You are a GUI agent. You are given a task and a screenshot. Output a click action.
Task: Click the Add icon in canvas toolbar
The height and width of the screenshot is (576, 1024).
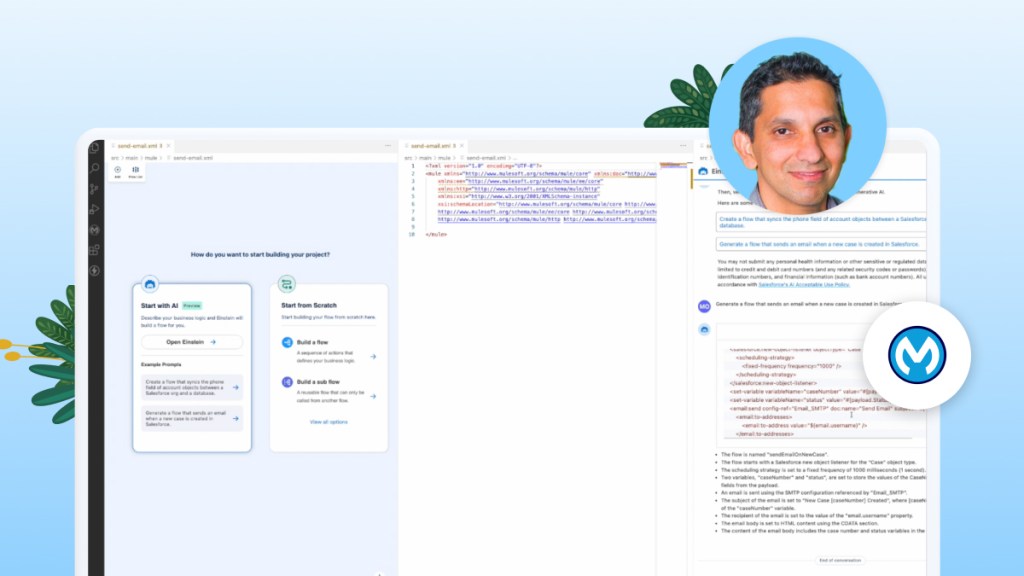coord(117,171)
